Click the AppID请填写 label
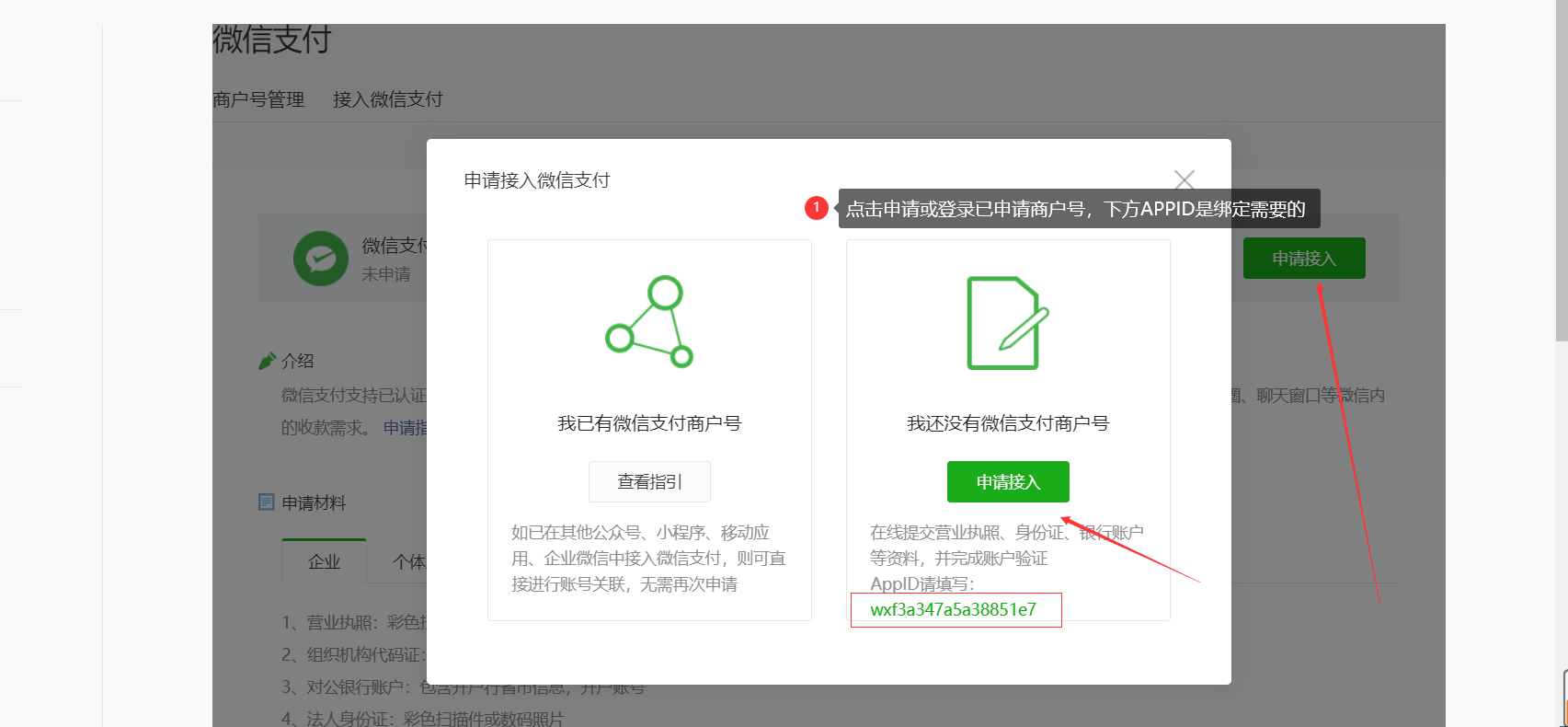The height and width of the screenshot is (727, 1568). (x=922, y=584)
